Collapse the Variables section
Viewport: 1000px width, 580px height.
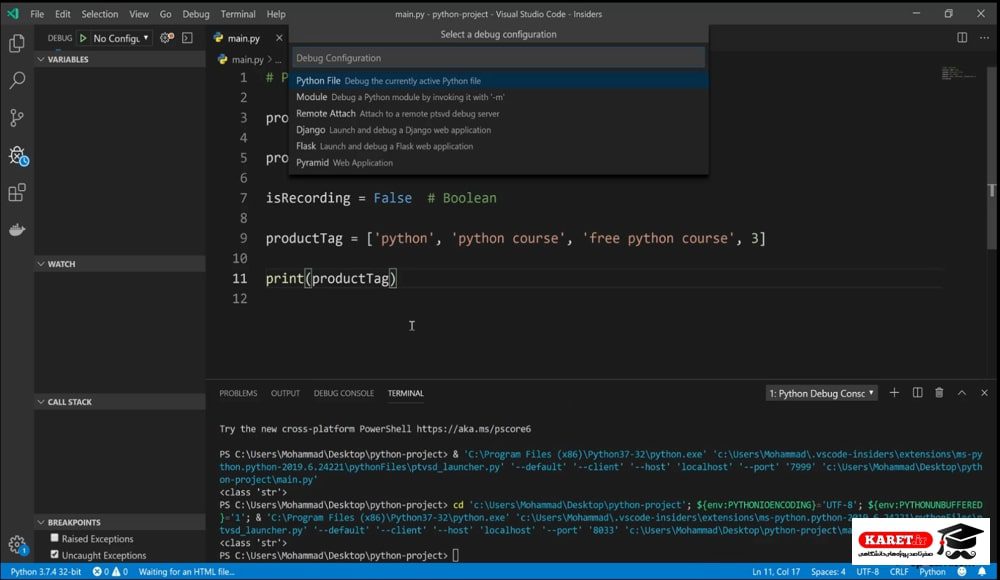(119, 59)
